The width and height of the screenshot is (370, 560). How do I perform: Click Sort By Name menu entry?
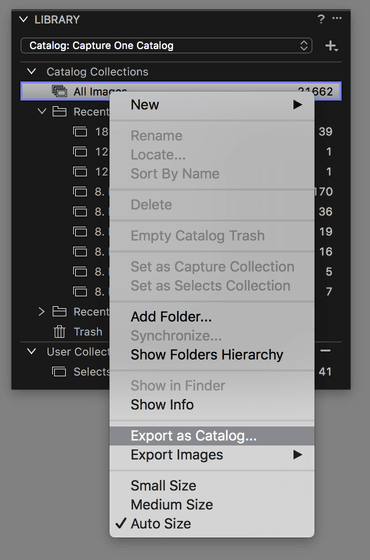(212, 174)
